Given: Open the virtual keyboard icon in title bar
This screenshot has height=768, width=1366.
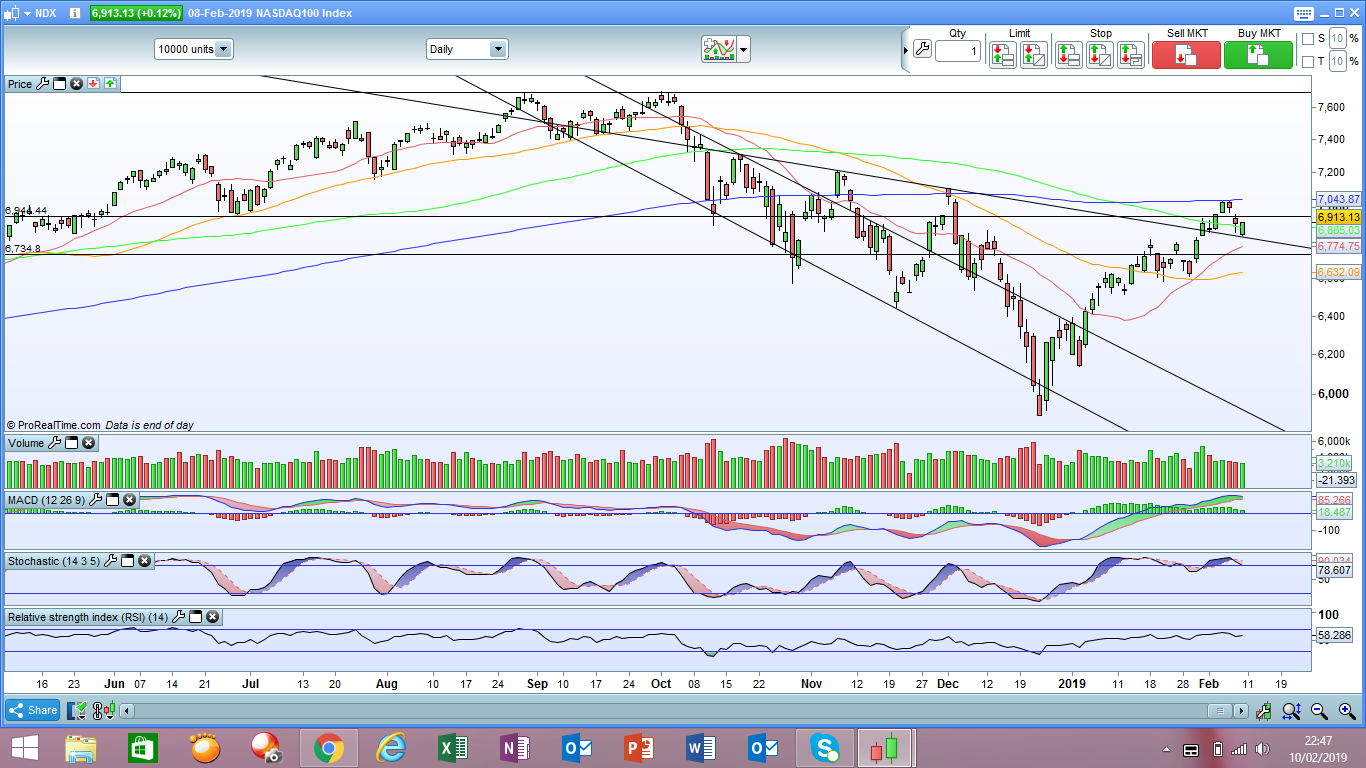Looking at the screenshot, I should pyautogui.click(x=1303, y=13).
